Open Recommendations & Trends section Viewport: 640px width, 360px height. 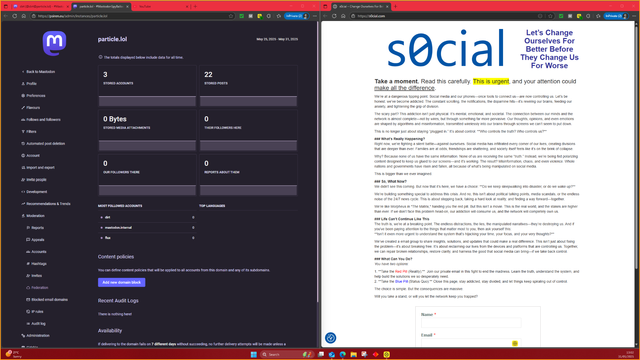pyautogui.click(x=46, y=204)
